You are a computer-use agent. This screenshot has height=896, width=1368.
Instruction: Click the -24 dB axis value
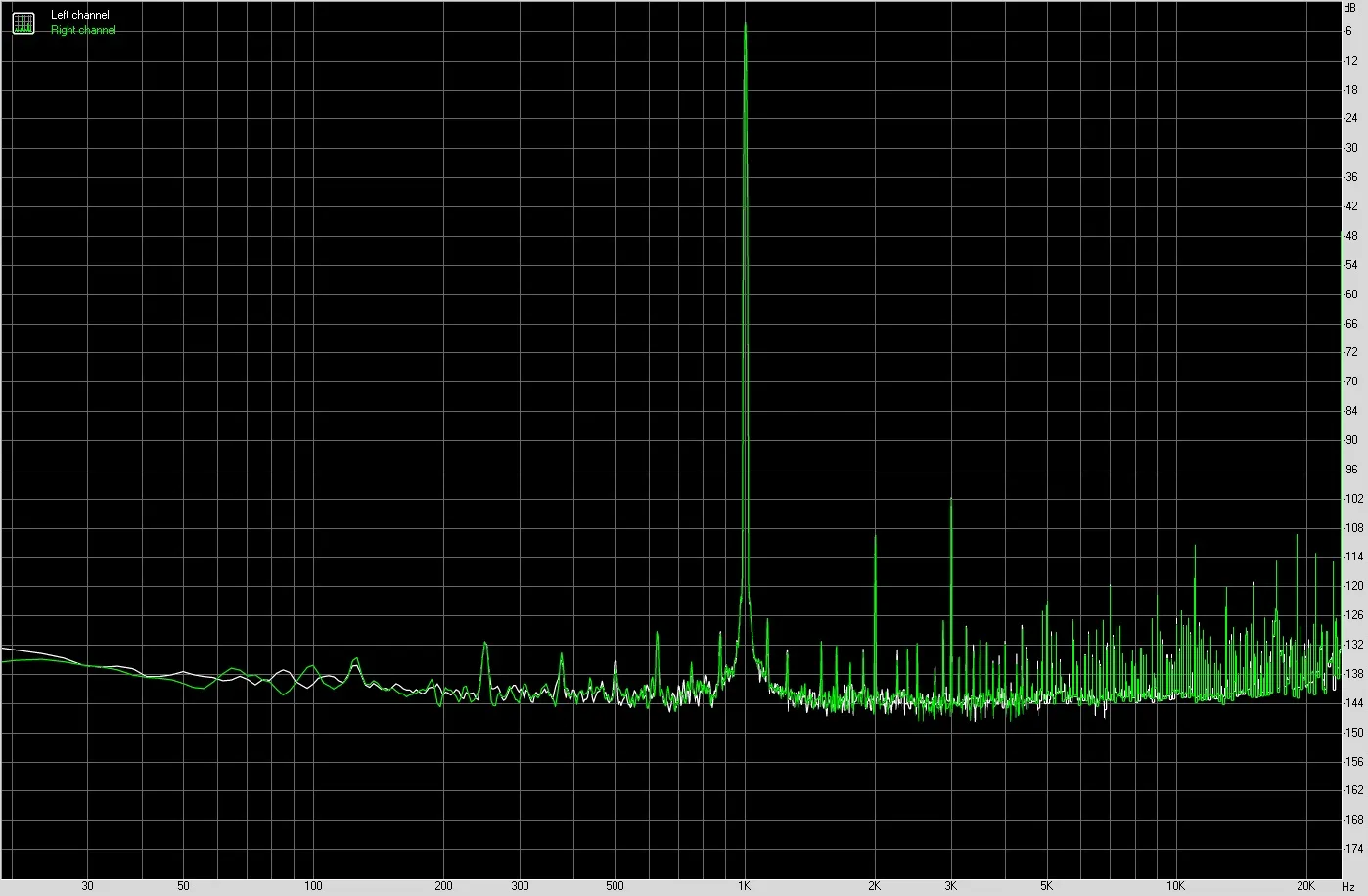tap(1350, 119)
